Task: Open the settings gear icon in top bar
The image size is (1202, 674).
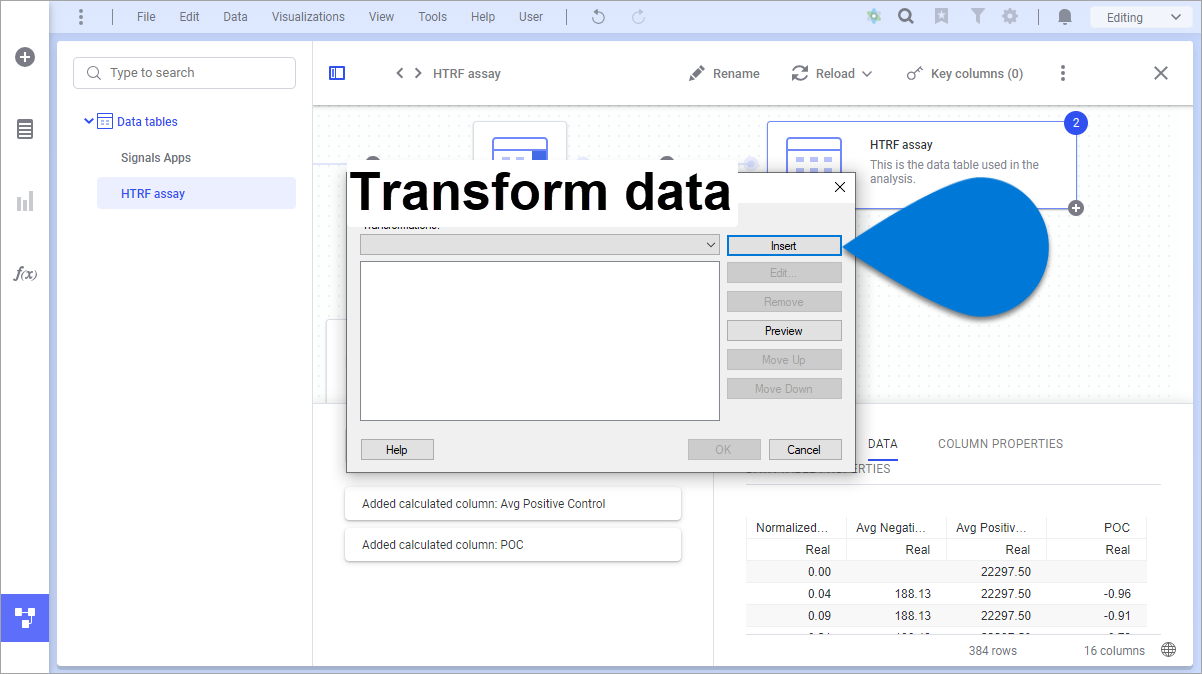Action: 1010,17
